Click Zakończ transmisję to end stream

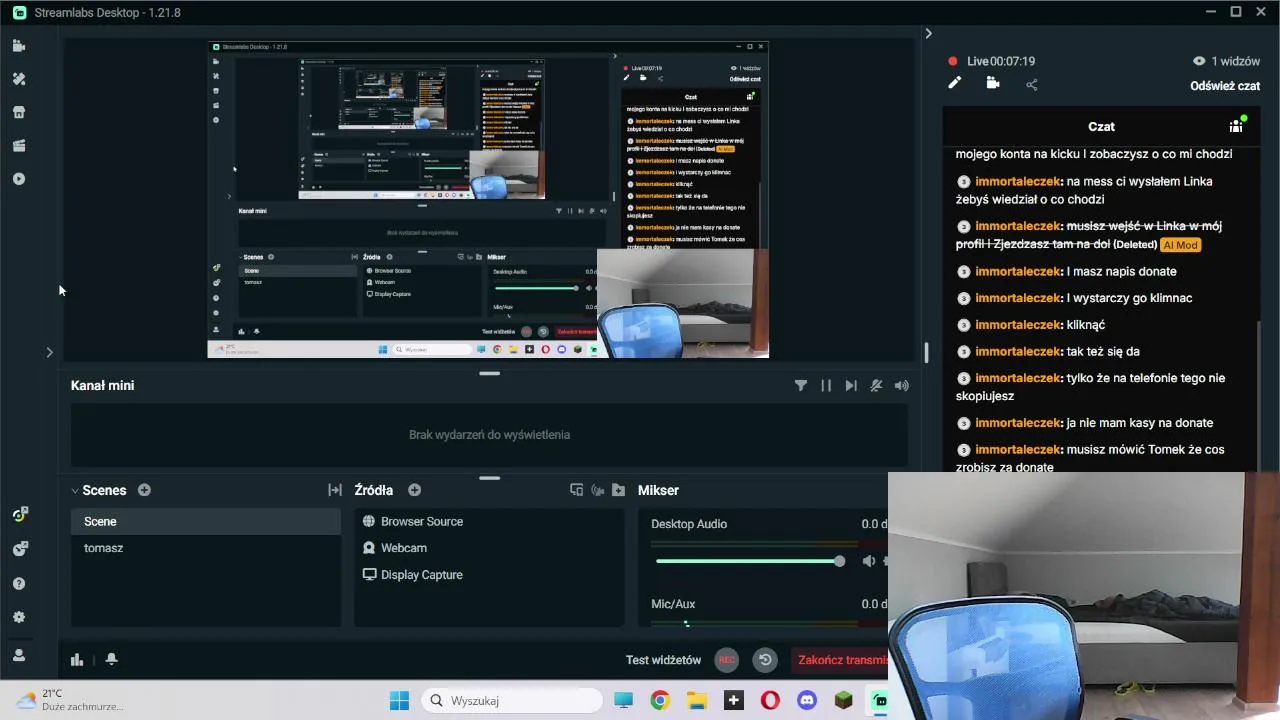[838, 660]
